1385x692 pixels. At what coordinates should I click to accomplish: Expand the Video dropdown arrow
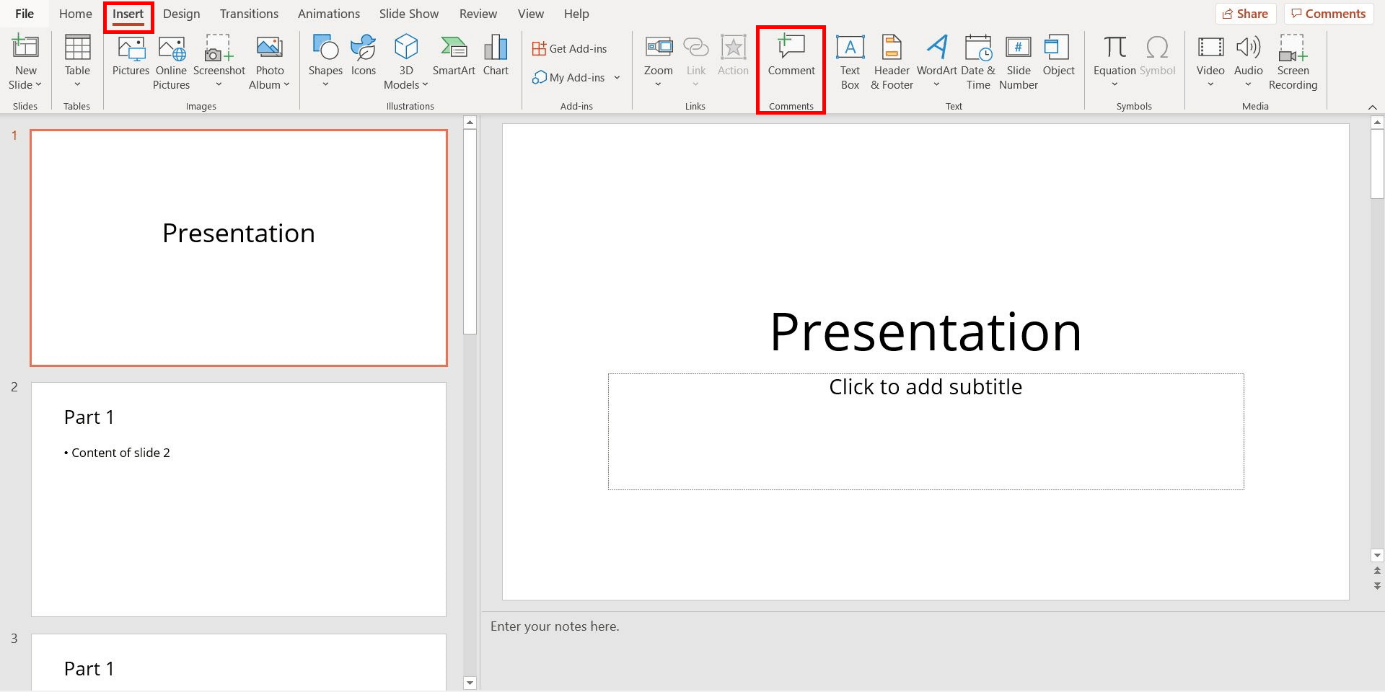click(1210, 85)
